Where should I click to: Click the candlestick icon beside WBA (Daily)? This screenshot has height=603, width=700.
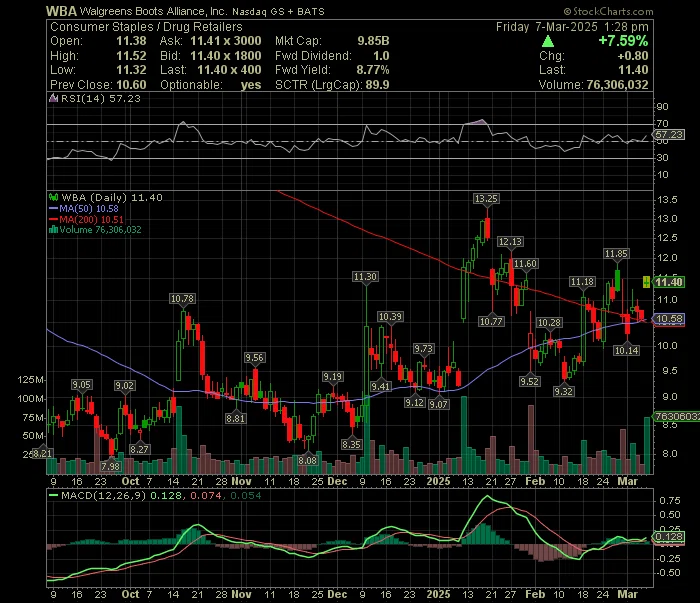[54, 197]
